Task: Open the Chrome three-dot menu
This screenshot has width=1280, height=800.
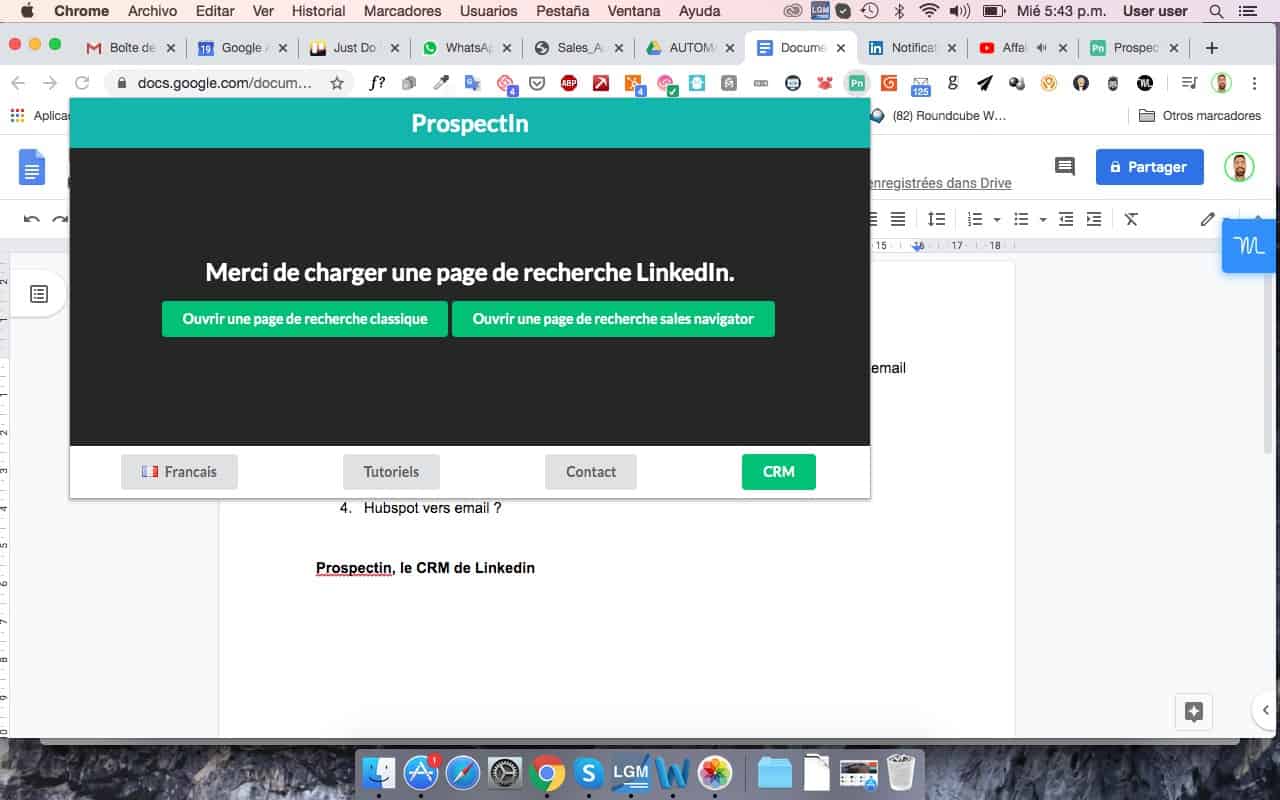Action: click(1254, 83)
